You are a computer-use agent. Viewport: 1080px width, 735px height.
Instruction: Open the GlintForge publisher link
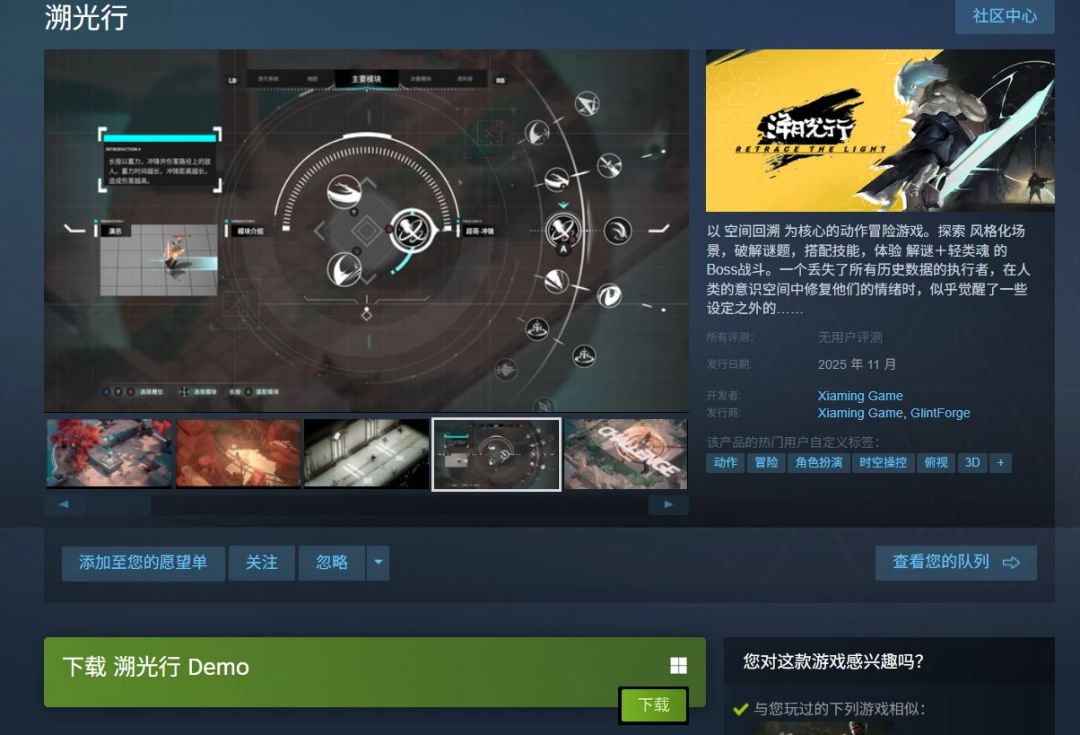point(940,413)
